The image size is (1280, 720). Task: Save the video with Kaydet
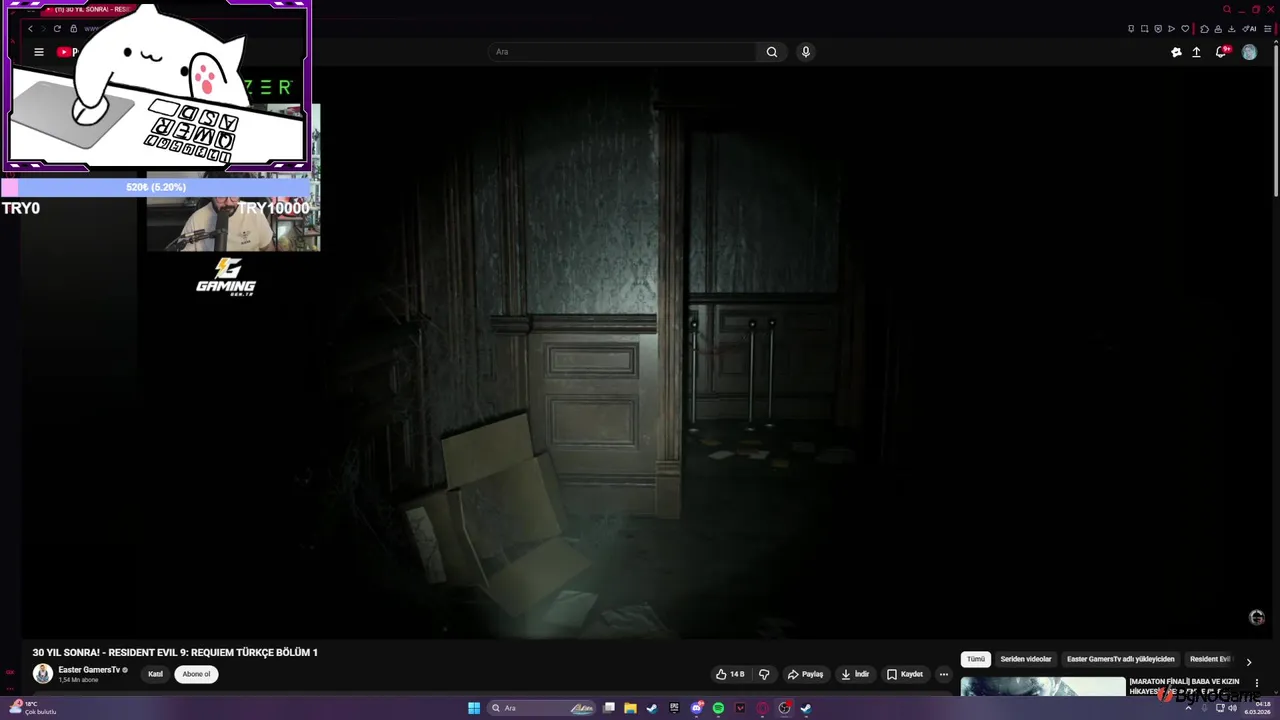tap(905, 674)
